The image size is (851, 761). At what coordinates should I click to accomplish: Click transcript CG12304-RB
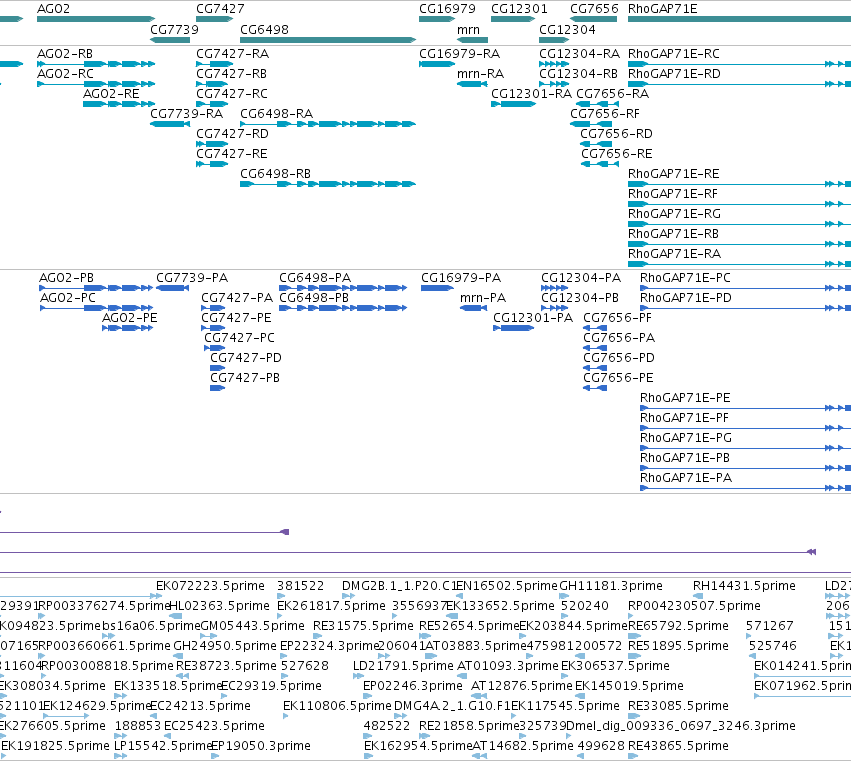(x=578, y=74)
